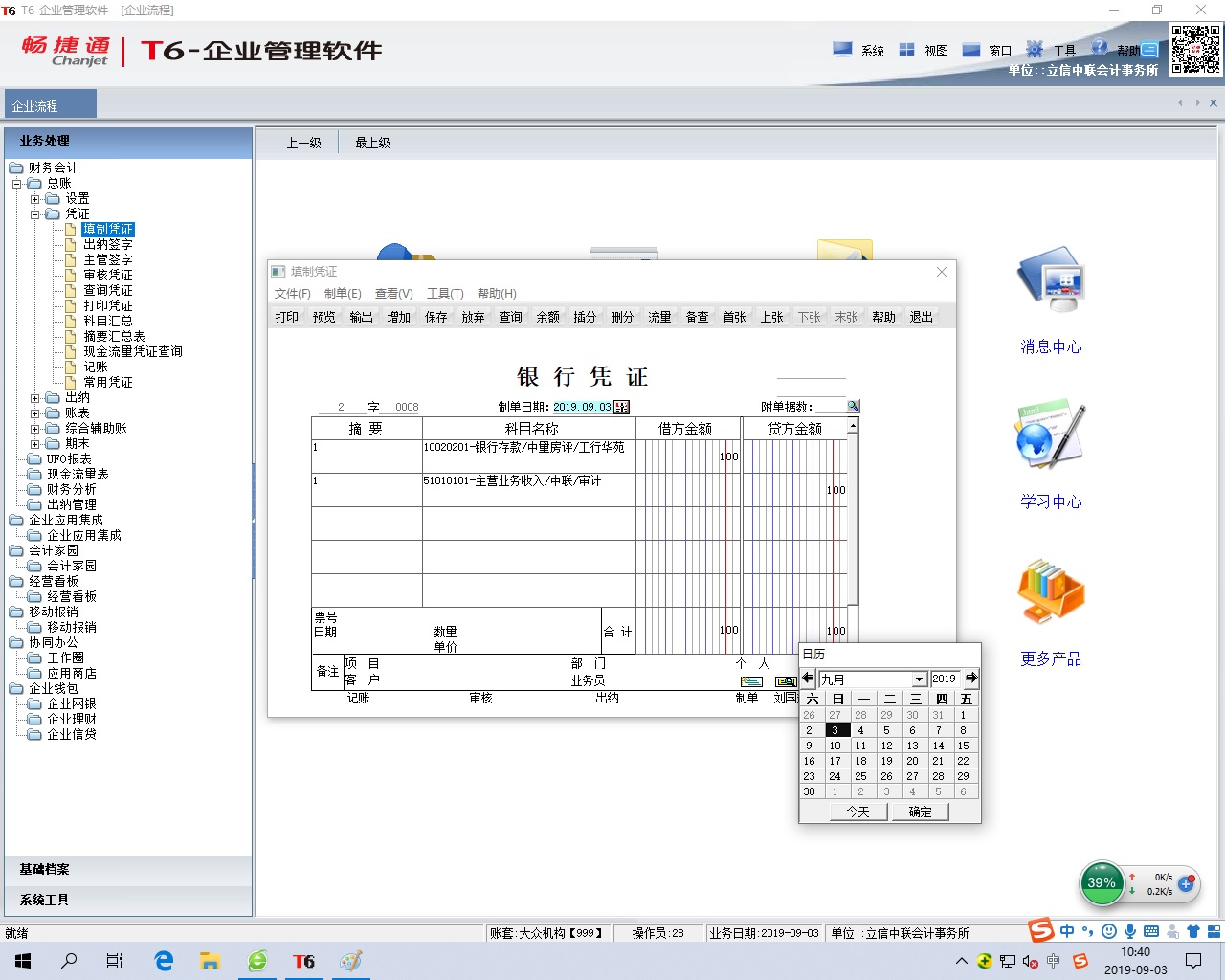Viewport: 1225px width, 980px height.
Task: Open the 工具(T) menu in voucher window
Action: pyautogui.click(x=445, y=294)
